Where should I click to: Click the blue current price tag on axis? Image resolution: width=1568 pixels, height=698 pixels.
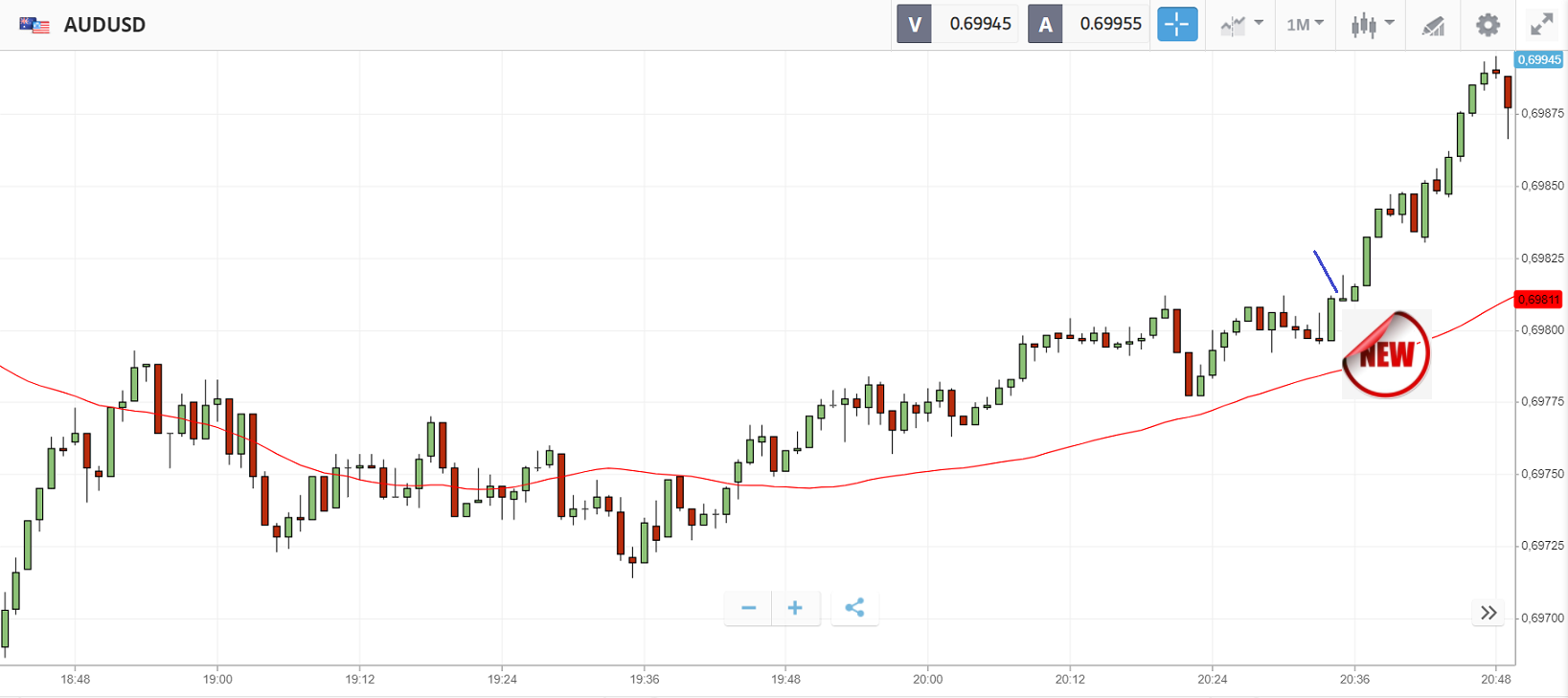pos(1539,59)
